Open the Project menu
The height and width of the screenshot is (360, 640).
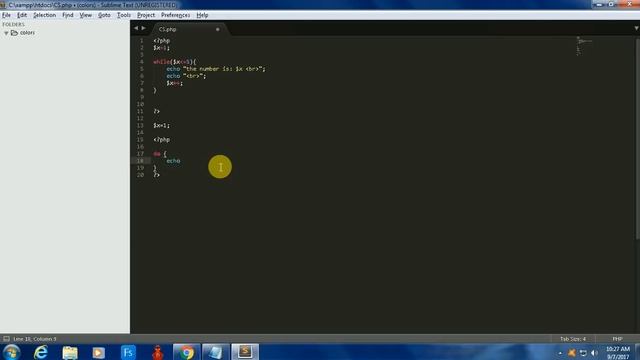pos(146,15)
